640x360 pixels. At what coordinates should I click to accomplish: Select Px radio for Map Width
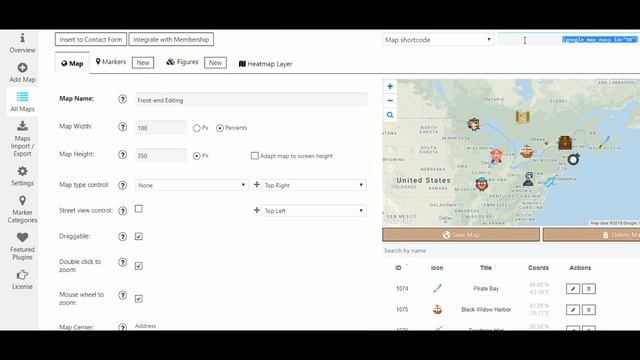(x=197, y=128)
